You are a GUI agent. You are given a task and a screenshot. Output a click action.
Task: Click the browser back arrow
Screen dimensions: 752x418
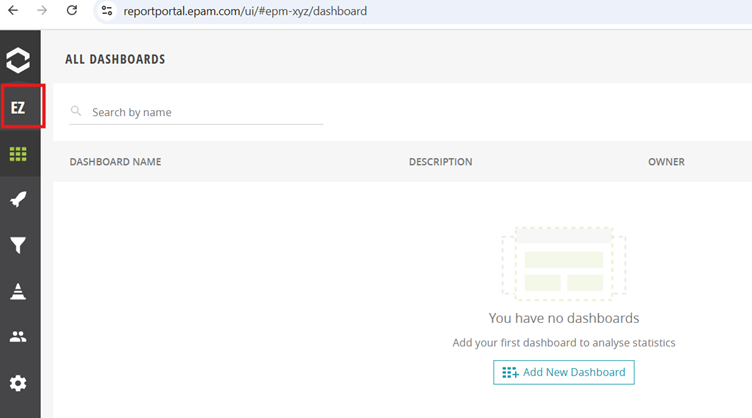[13, 10]
